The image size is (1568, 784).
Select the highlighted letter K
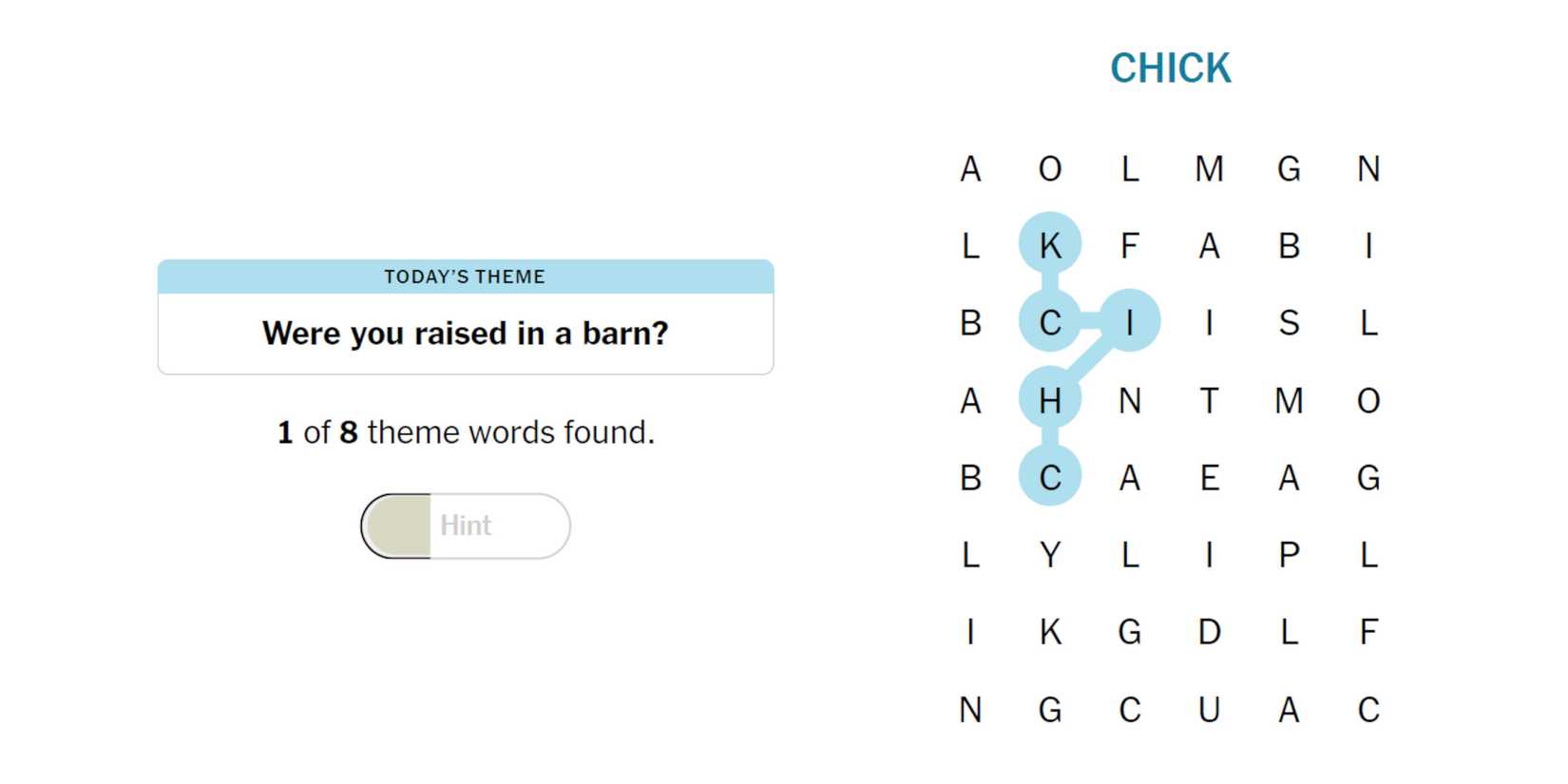tap(1049, 245)
